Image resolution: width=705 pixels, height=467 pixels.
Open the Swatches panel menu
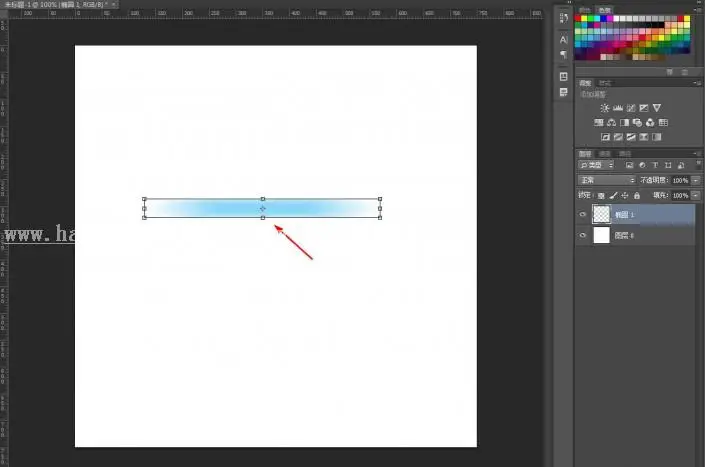[x=697, y=9]
